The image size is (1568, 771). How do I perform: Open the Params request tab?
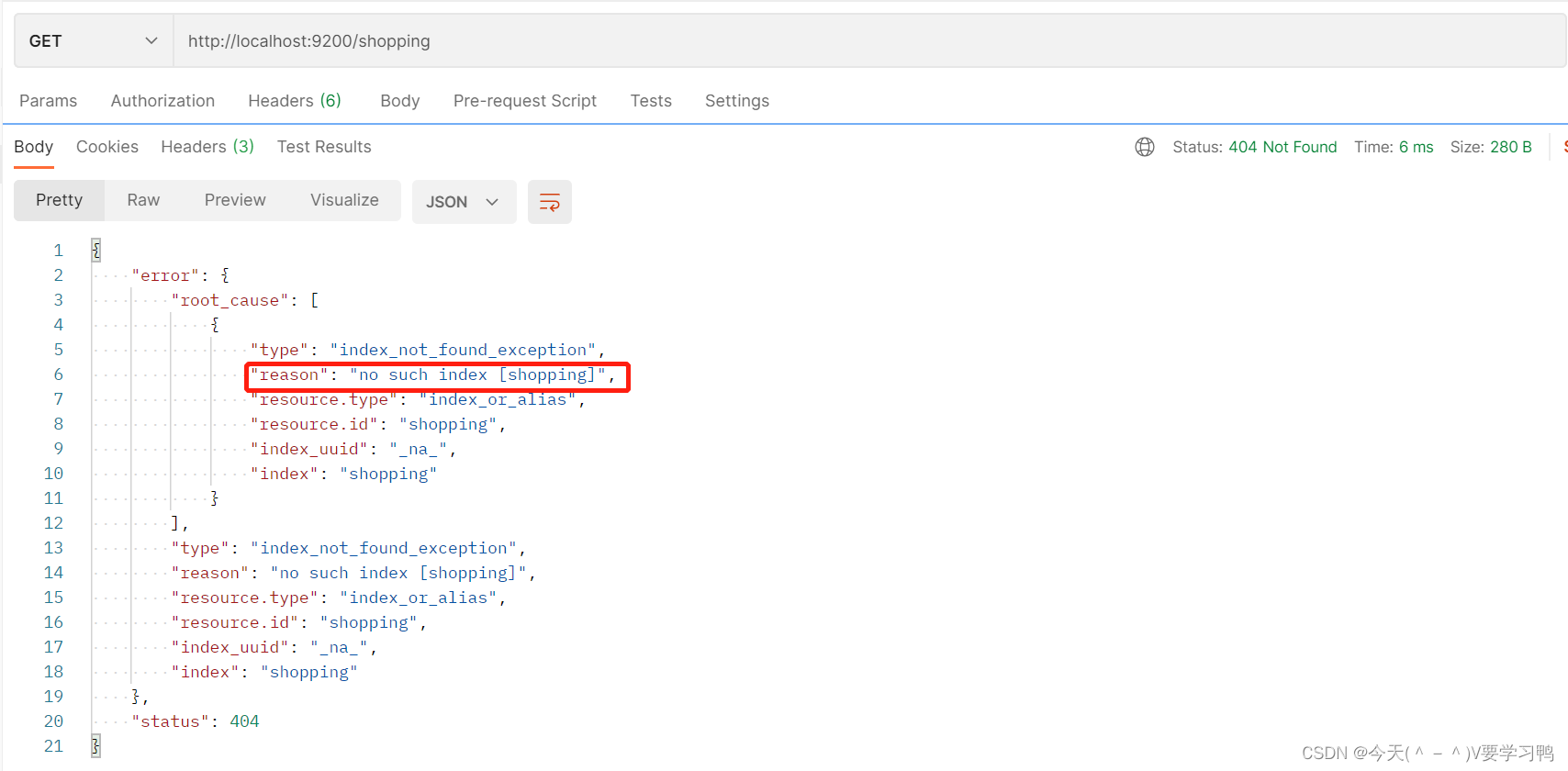(x=49, y=101)
